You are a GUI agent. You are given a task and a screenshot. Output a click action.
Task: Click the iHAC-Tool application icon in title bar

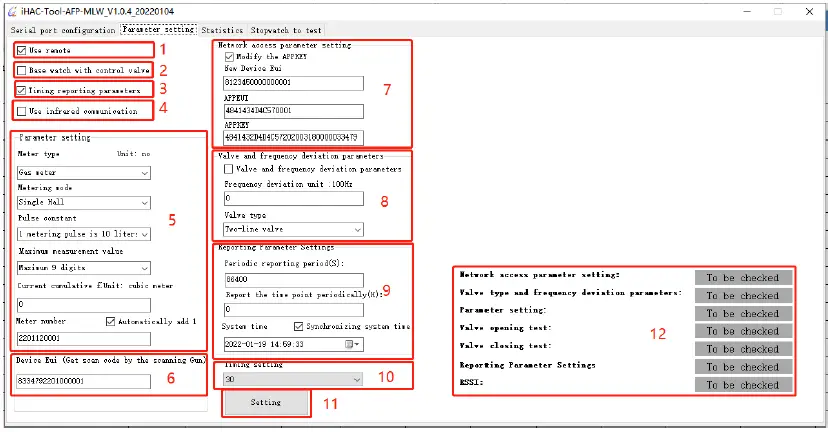point(12,11)
